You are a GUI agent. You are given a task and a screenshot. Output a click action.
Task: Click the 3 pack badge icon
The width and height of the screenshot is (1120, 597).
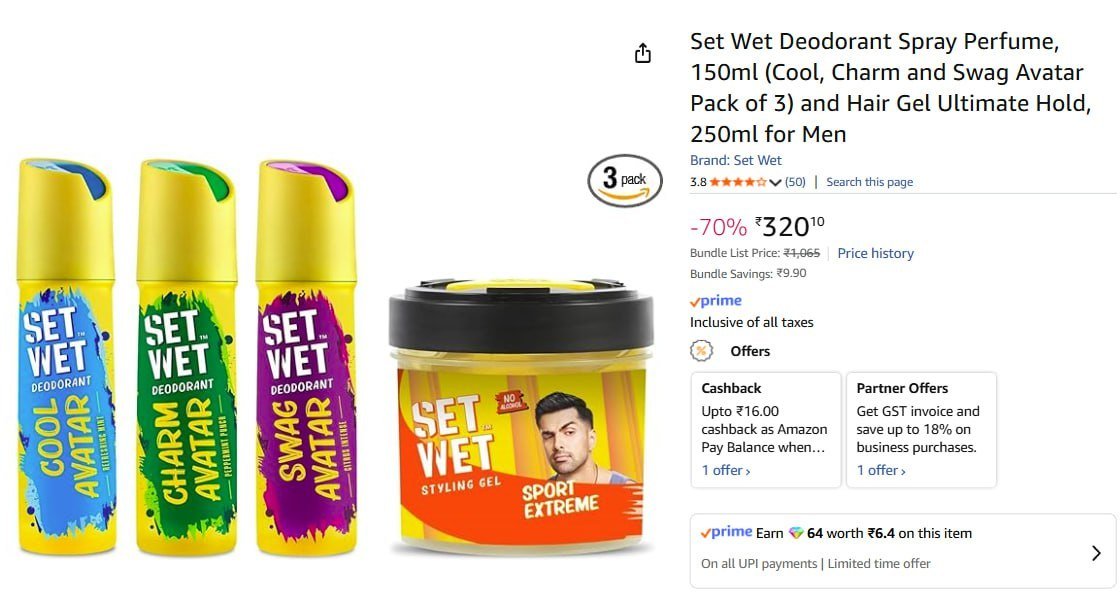pyautogui.click(x=624, y=181)
